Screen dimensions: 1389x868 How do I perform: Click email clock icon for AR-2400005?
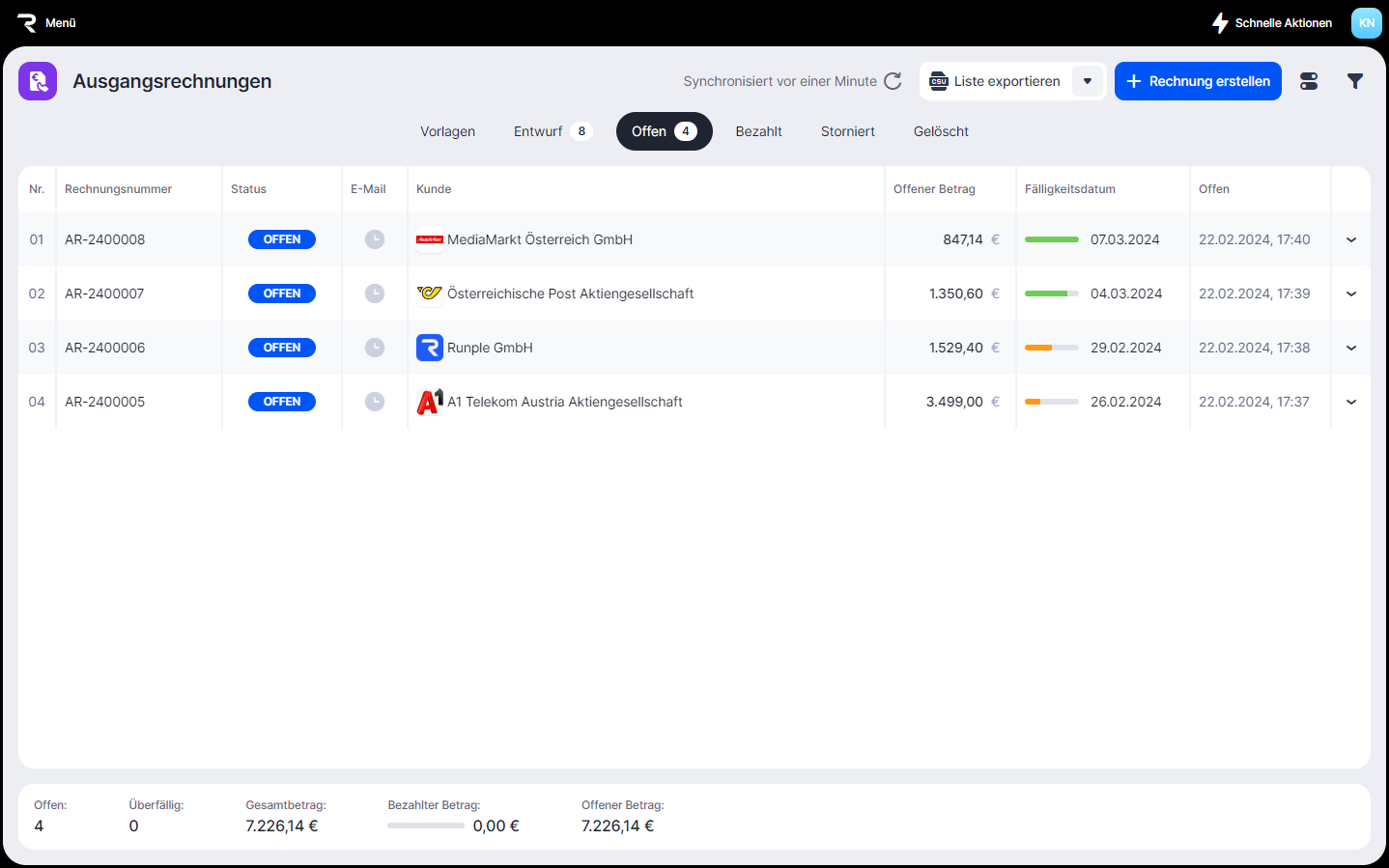[375, 402]
